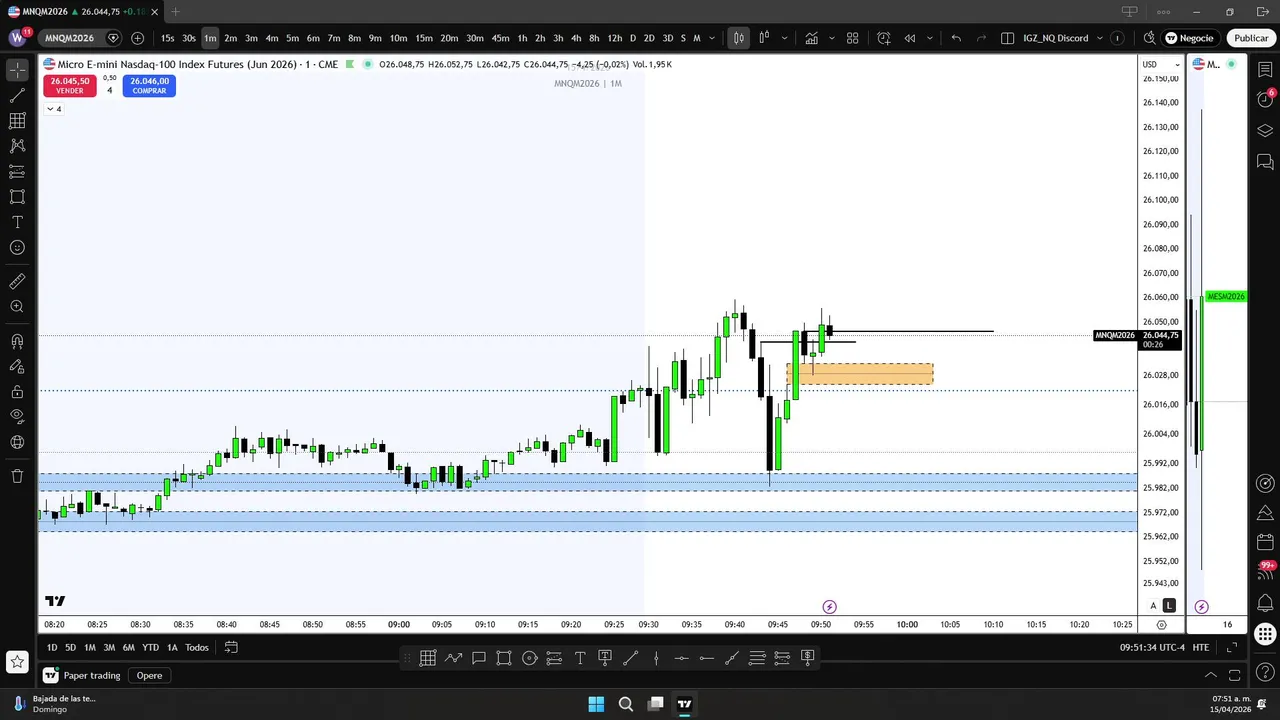Select the 45m timeframe
Image resolution: width=1280 pixels, height=720 pixels.
pyautogui.click(x=500, y=38)
